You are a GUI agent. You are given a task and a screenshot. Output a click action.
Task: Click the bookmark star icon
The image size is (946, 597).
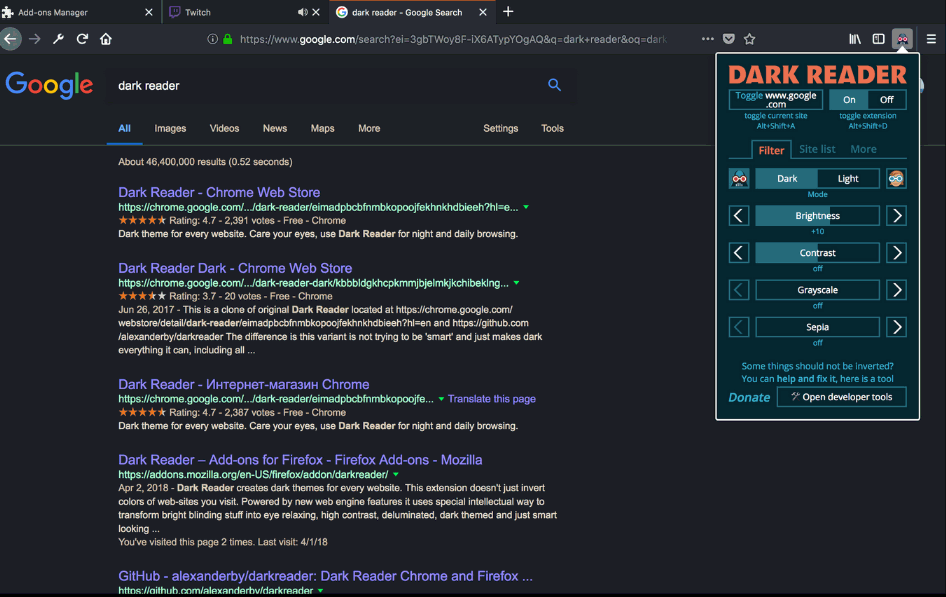click(750, 39)
